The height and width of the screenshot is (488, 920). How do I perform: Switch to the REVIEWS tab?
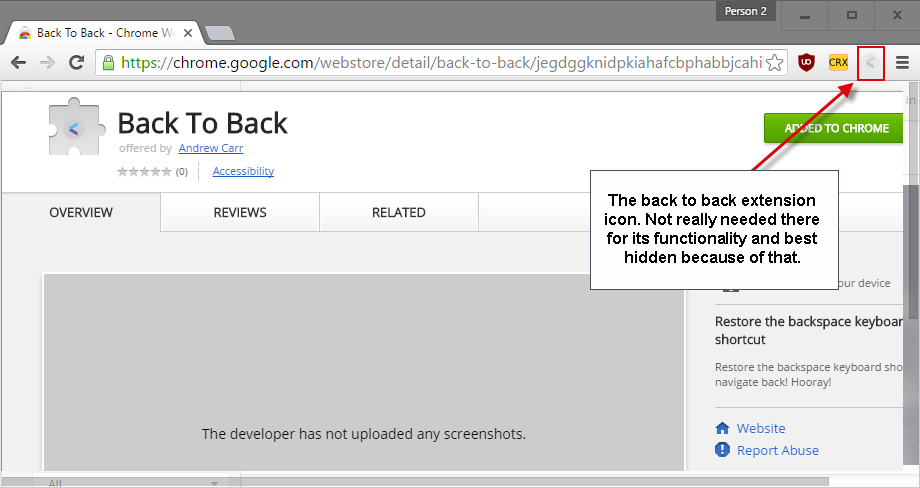click(x=240, y=212)
